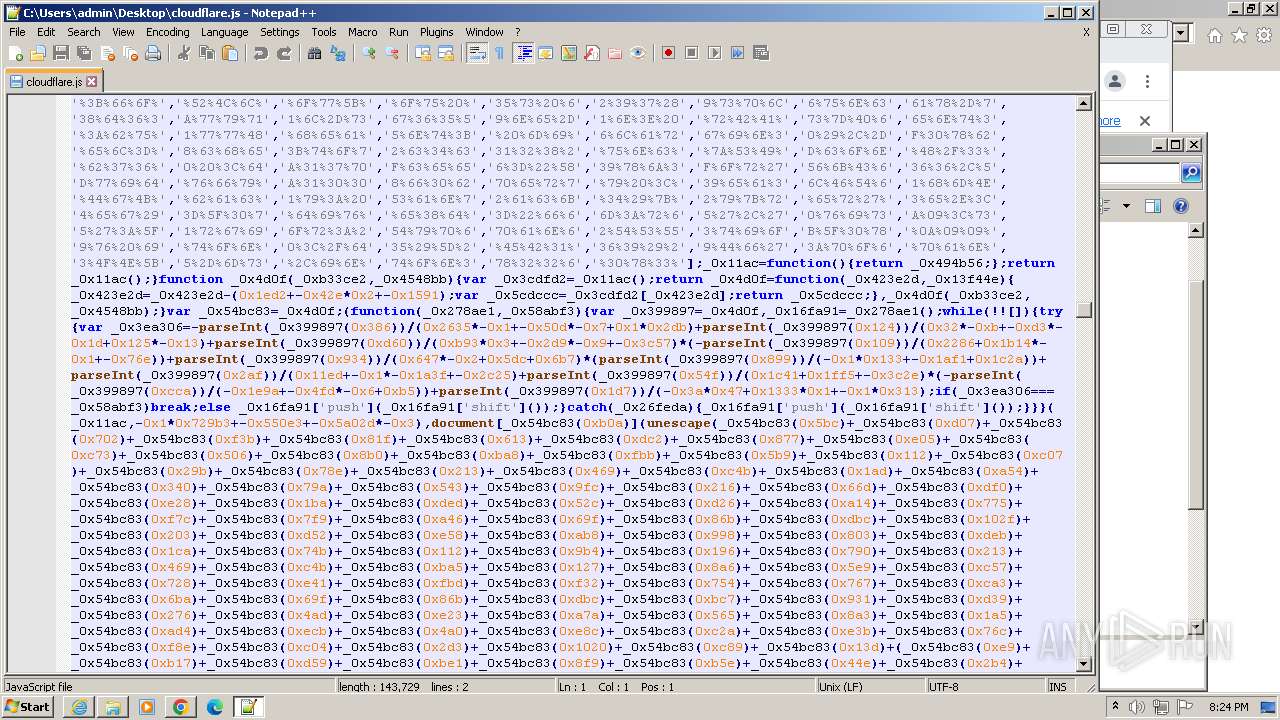Viewport: 1280px width, 720px height.
Task: Print the document using toolbar icon
Action: 153,53
